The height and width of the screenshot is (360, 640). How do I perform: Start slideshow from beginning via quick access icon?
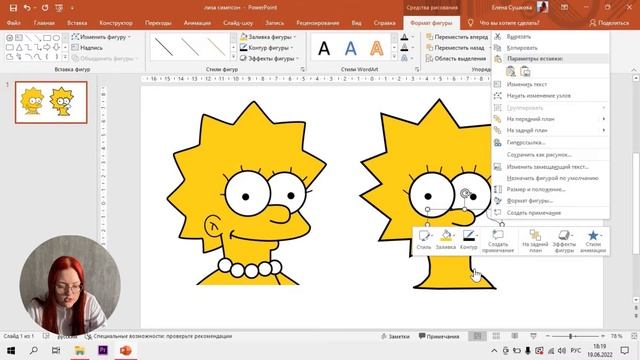pos(59,8)
